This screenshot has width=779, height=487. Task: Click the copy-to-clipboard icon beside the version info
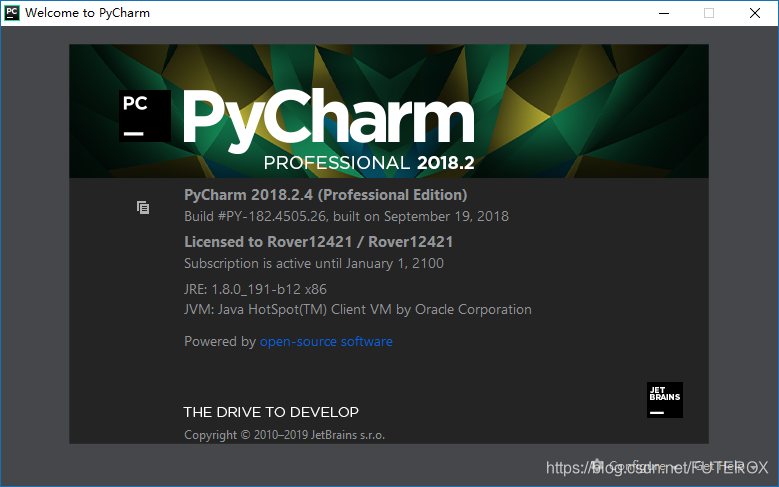point(143,207)
